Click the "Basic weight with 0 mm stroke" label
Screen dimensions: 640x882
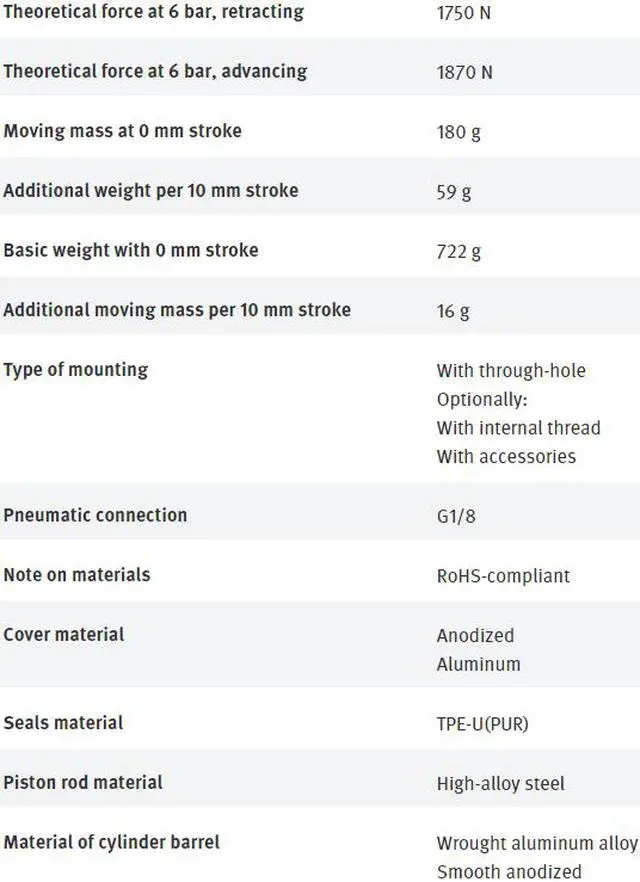130,250
